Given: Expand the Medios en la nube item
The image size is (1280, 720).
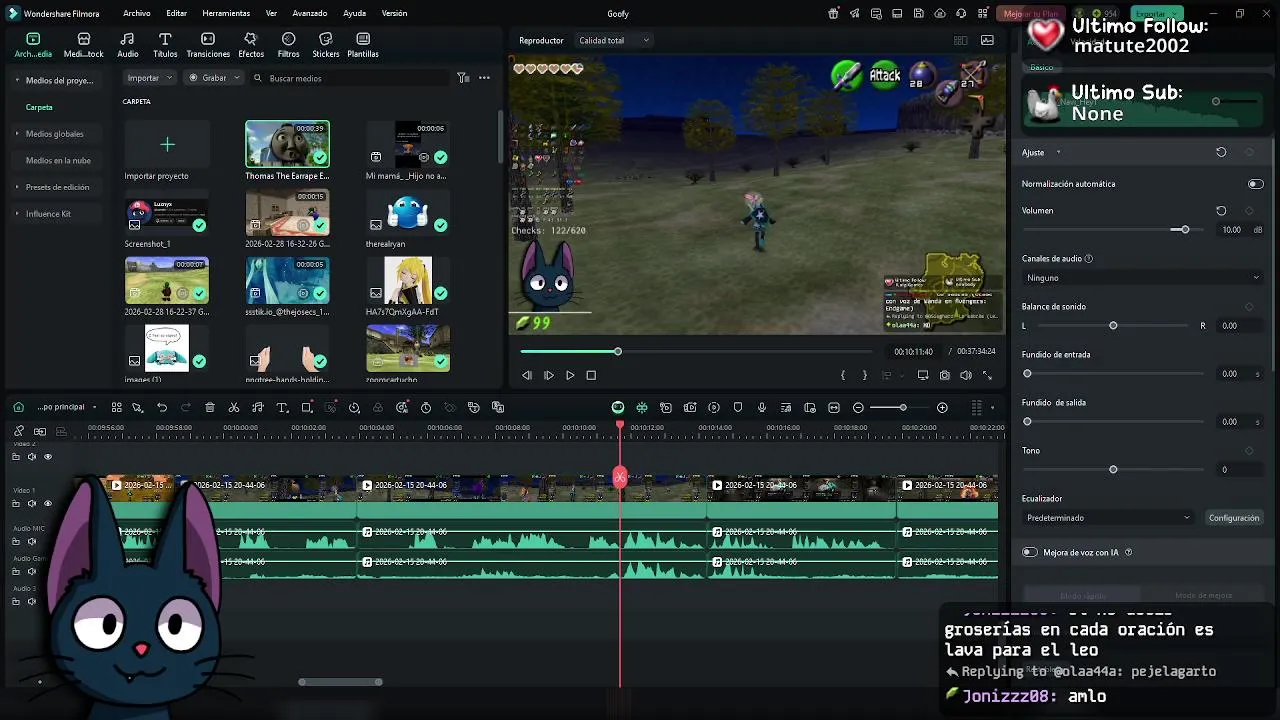Looking at the screenshot, I should coord(58,160).
